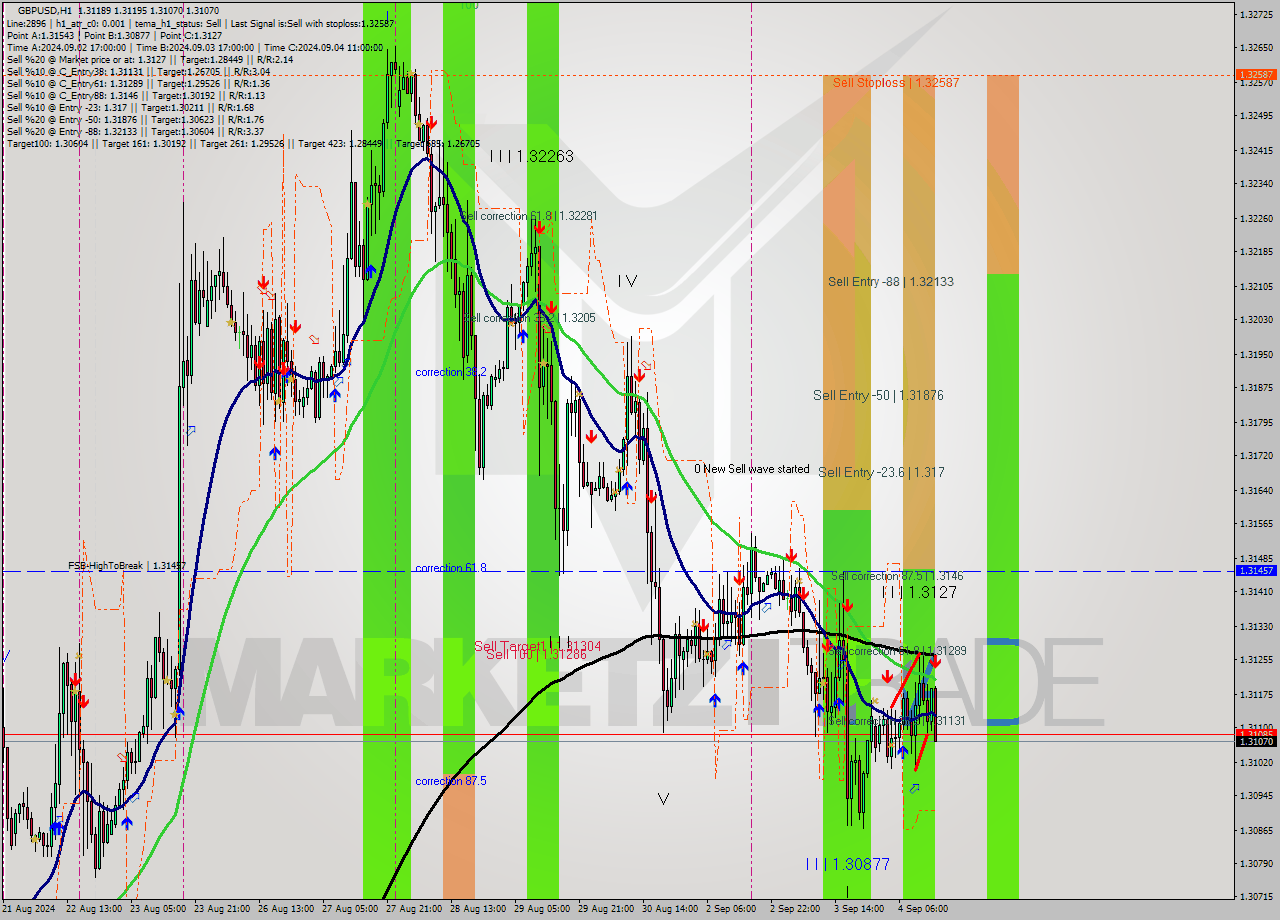Click the 21 Aug 2024 label on the time axis

coord(31,908)
